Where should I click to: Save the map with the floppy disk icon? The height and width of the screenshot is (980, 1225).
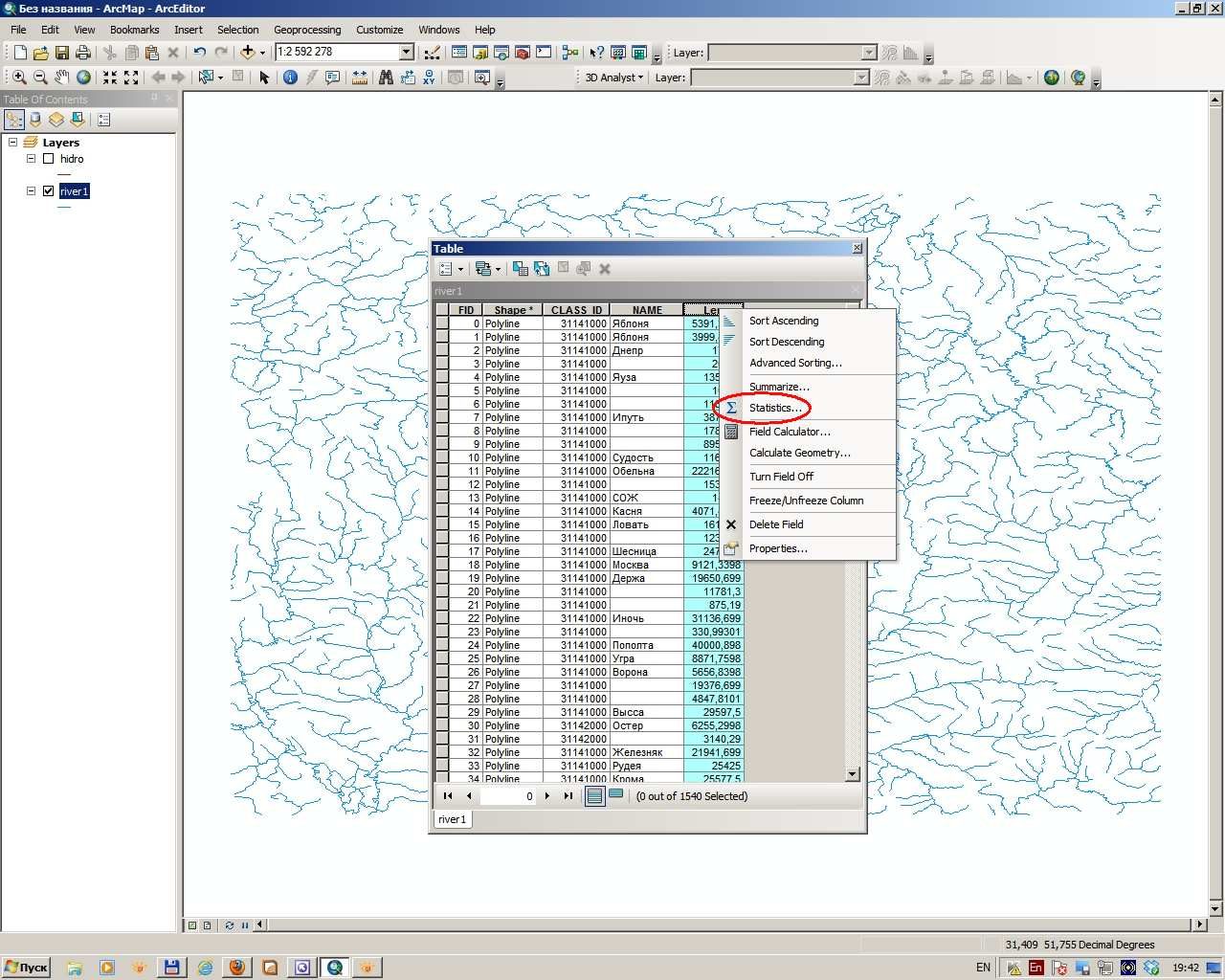click(x=61, y=53)
